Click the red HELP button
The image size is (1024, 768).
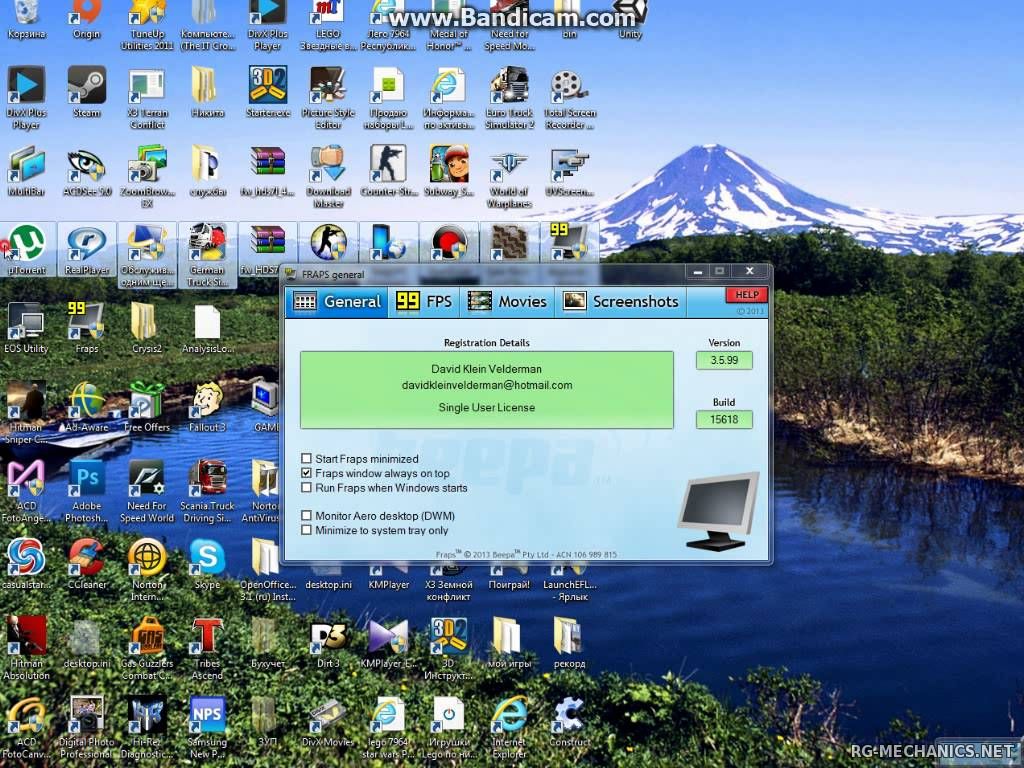(745, 295)
